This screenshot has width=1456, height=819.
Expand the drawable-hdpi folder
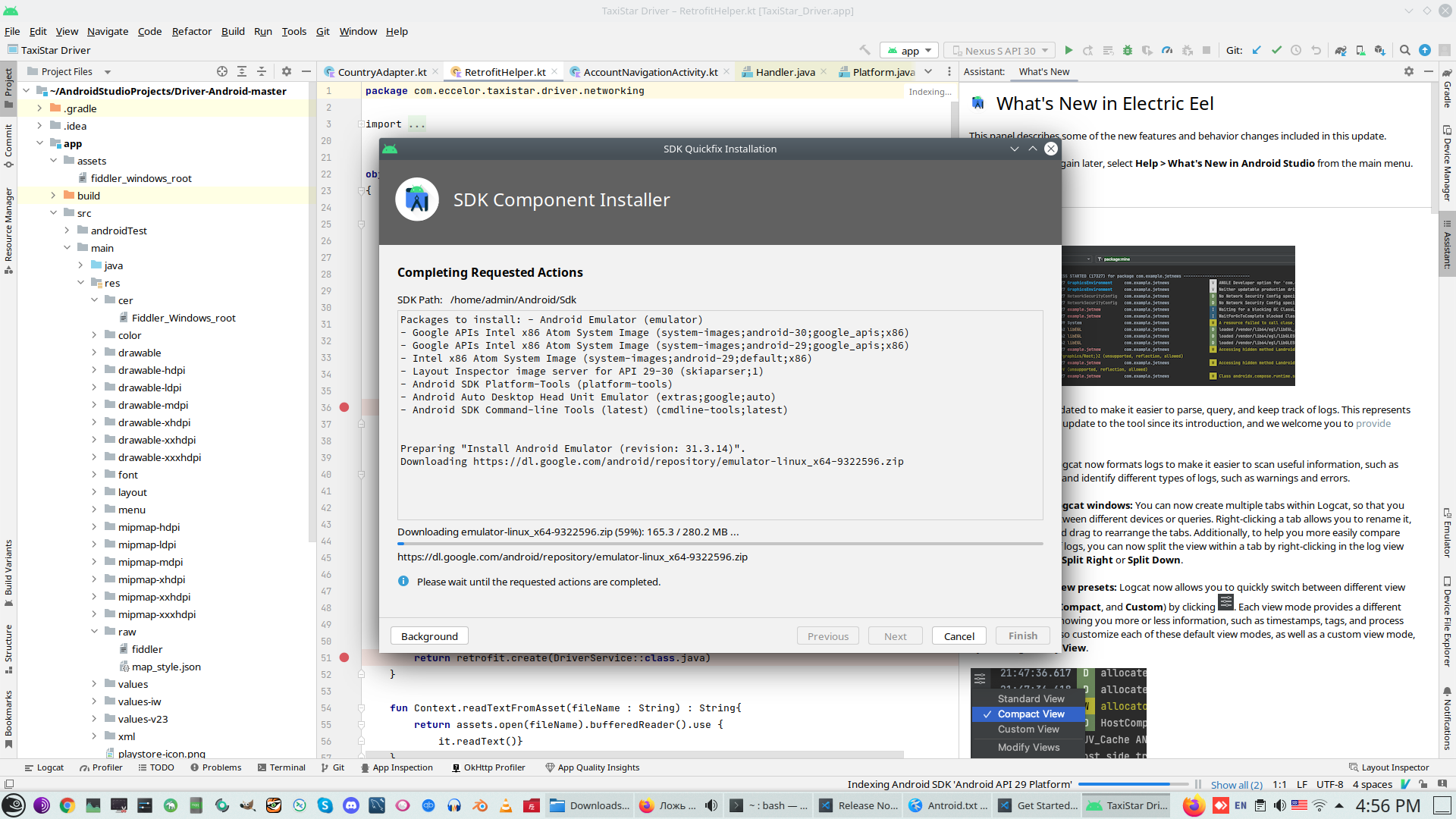(94, 370)
